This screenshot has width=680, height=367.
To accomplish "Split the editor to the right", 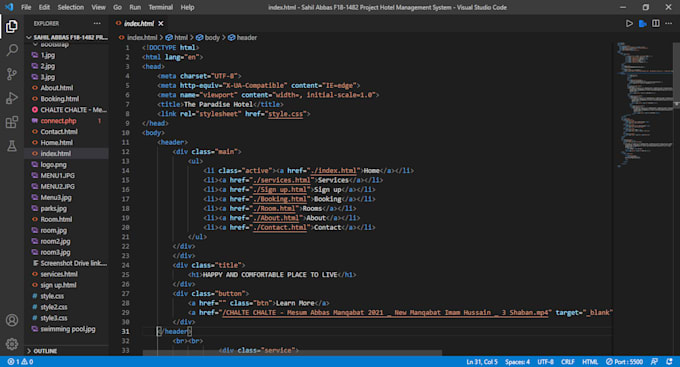I will (x=656, y=23).
